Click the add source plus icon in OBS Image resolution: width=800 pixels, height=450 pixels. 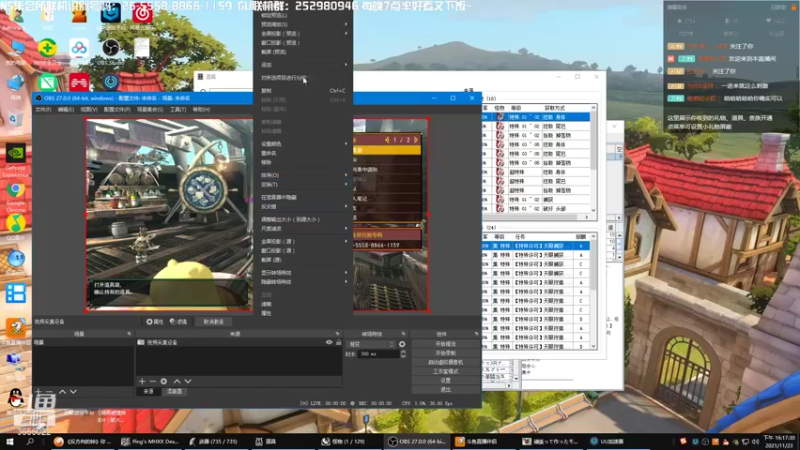tap(142, 381)
